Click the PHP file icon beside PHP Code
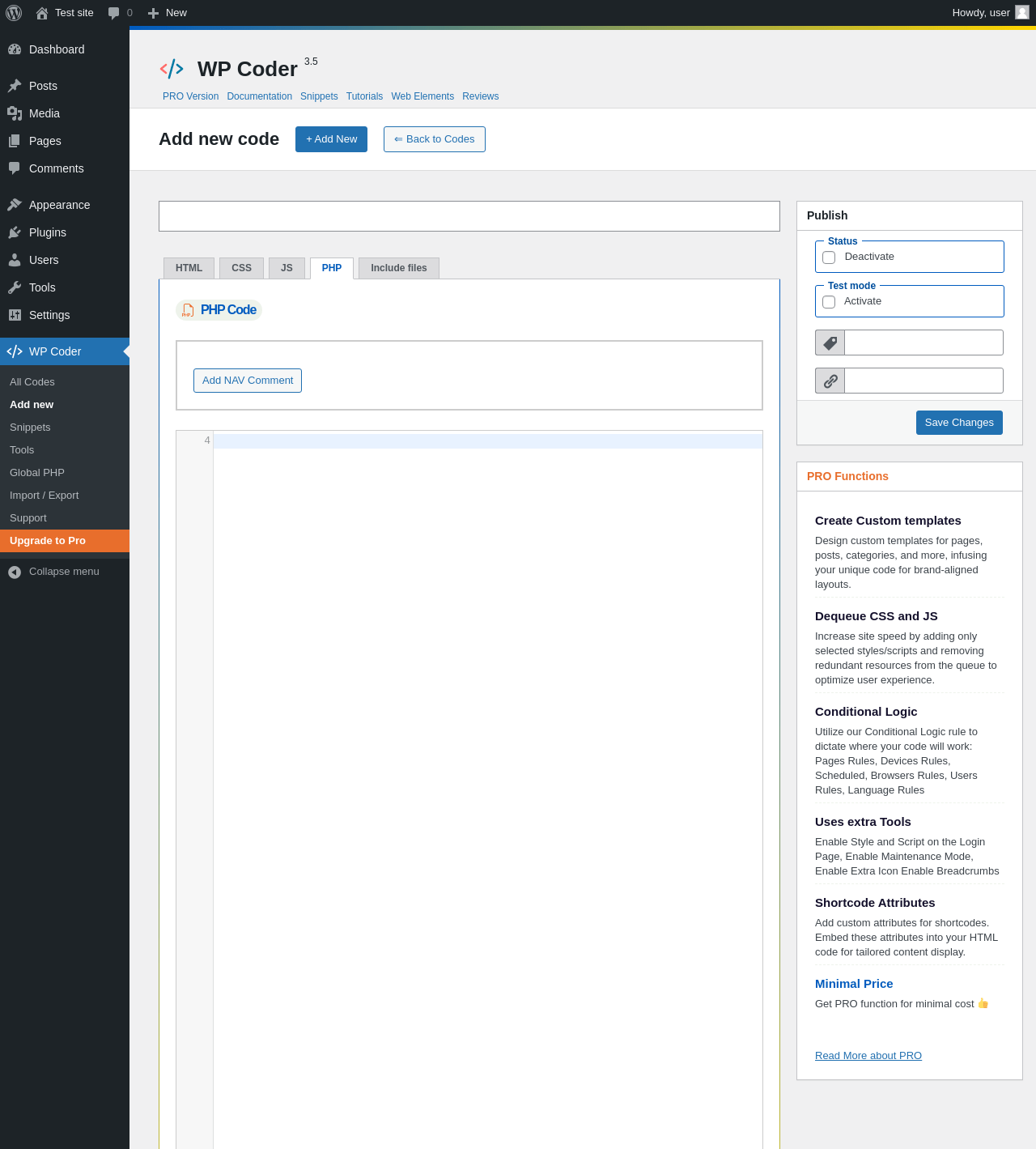The height and width of the screenshot is (1149, 1036). (x=188, y=310)
